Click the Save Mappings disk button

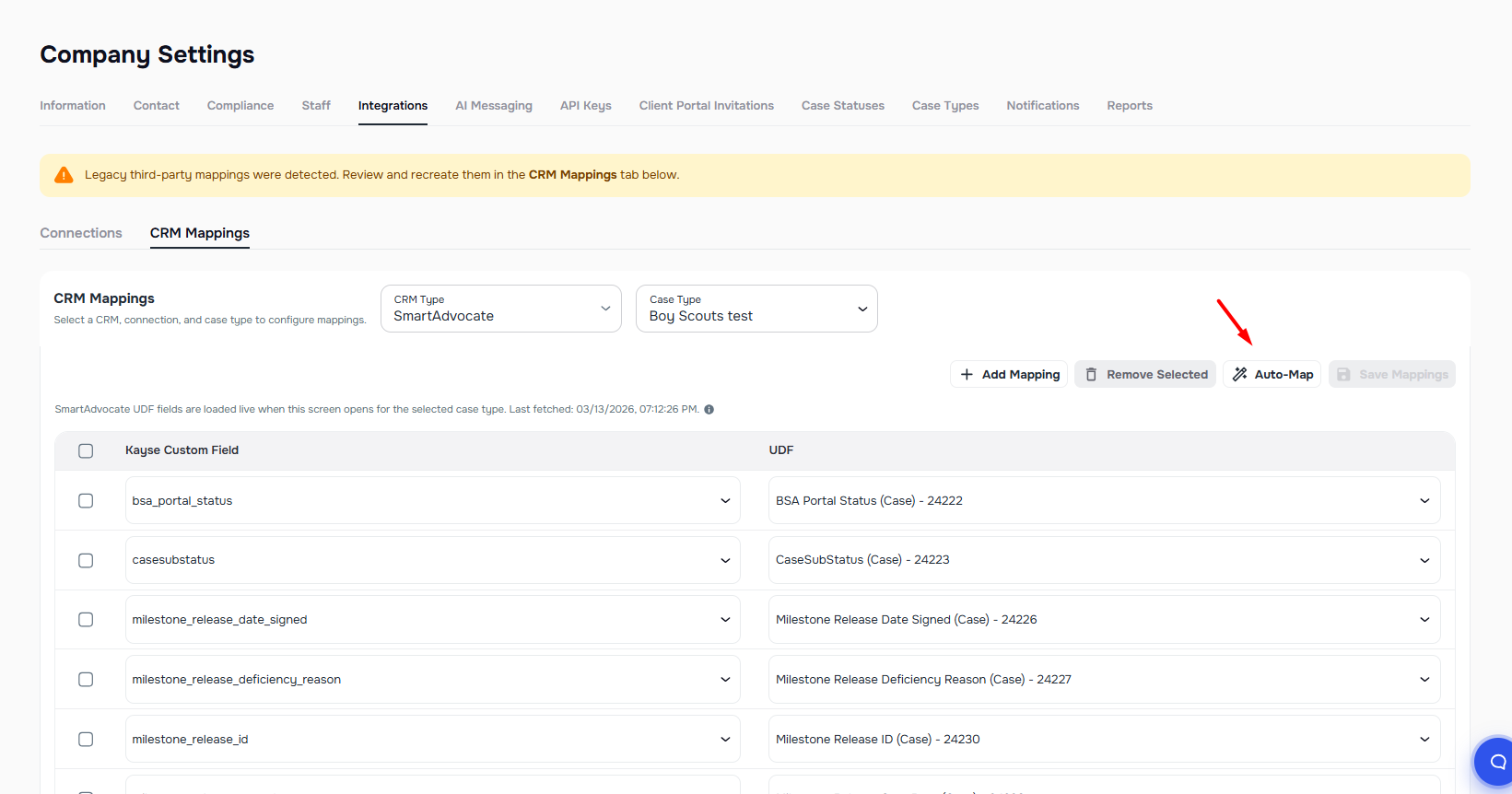coord(1391,375)
